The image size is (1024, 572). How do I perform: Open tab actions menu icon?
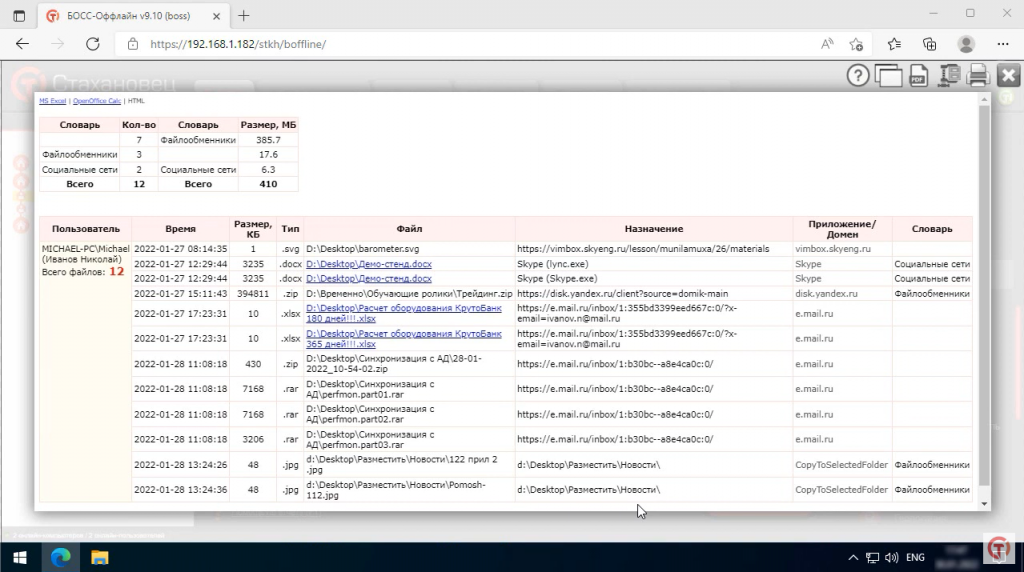click(x=19, y=16)
